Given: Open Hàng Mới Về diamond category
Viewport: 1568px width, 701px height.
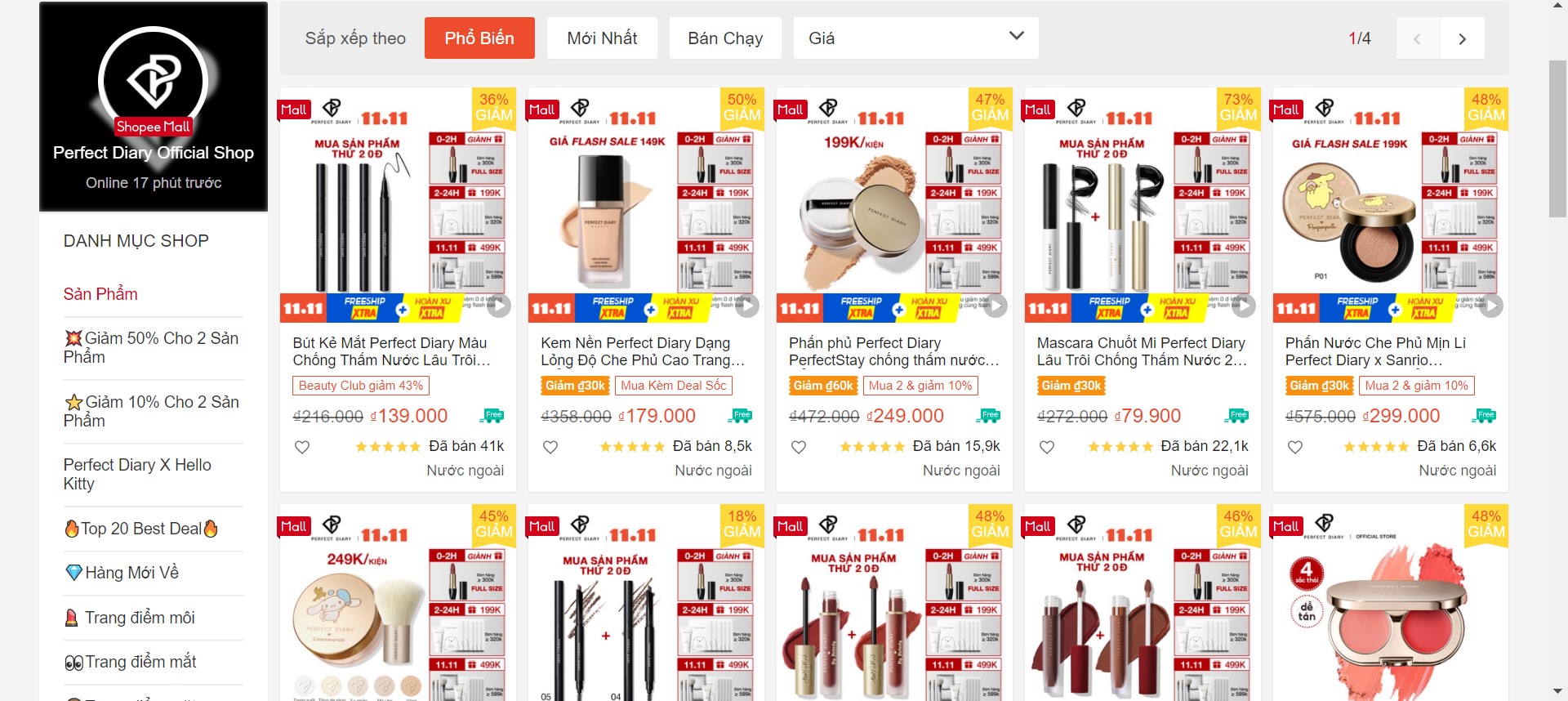Looking at the screenshot, I should pos(122,573).
